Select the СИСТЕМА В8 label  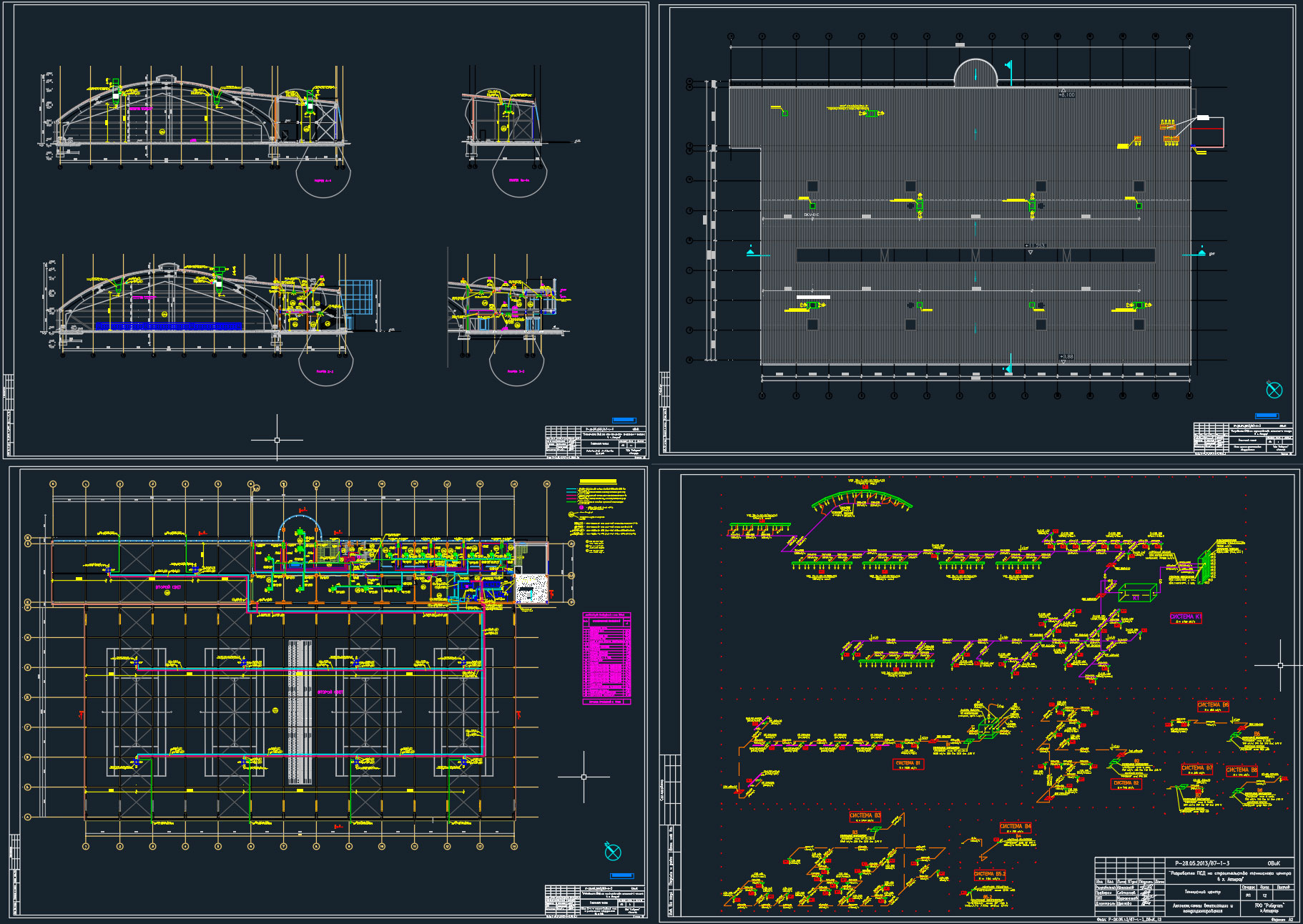[x=1241, y=770]
